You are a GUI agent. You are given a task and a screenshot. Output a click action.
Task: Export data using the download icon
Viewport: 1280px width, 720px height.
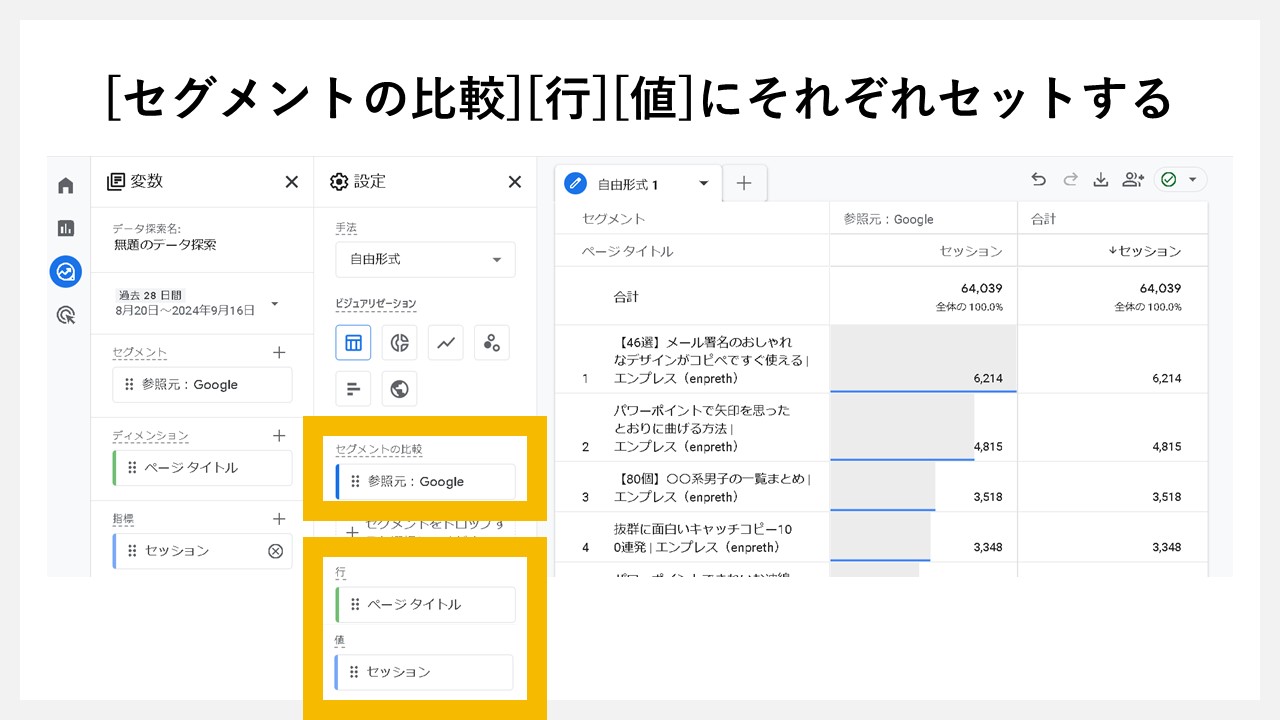1101,179
